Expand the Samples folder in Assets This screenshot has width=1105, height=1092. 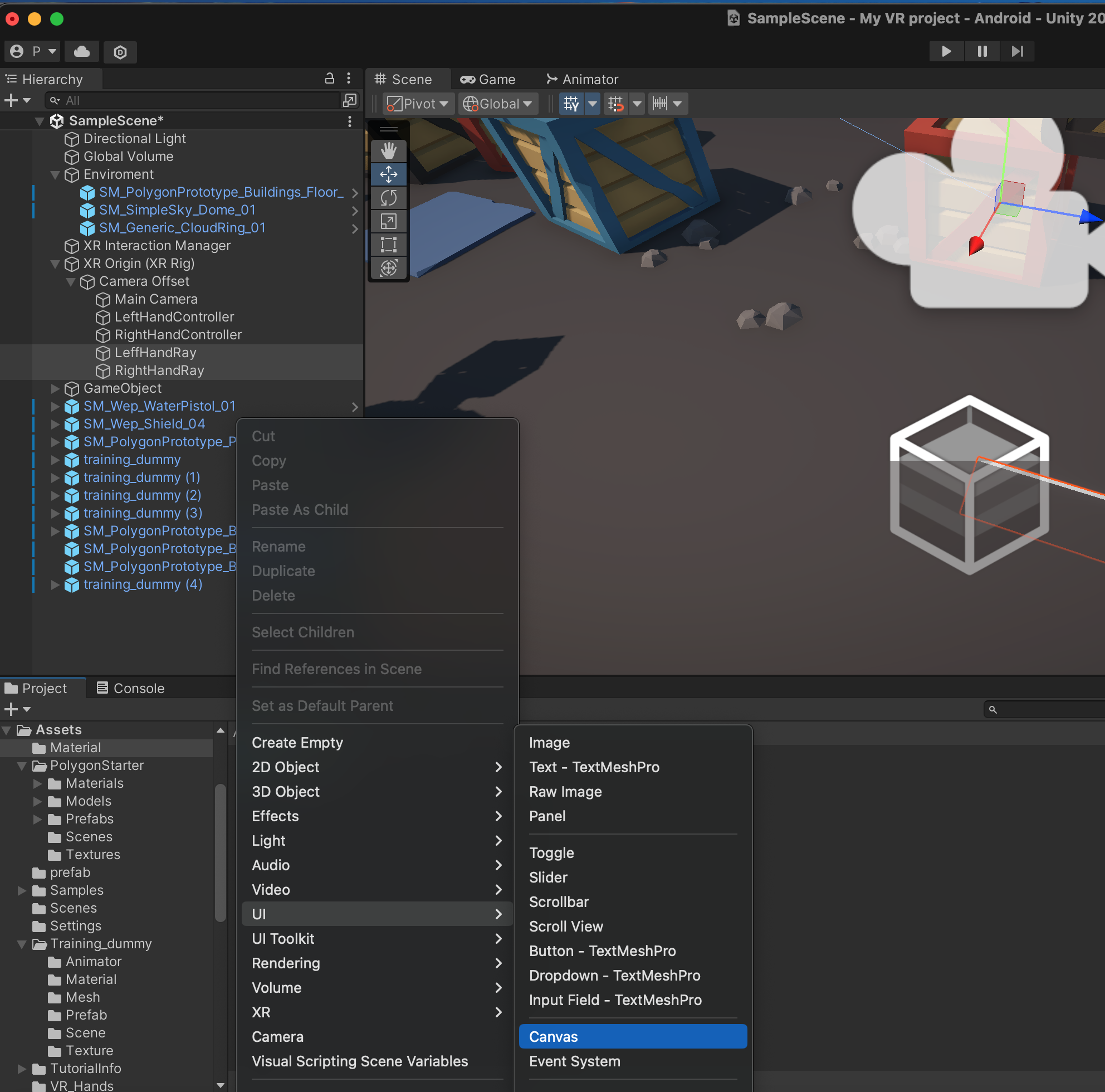click(x=22, y=890)
